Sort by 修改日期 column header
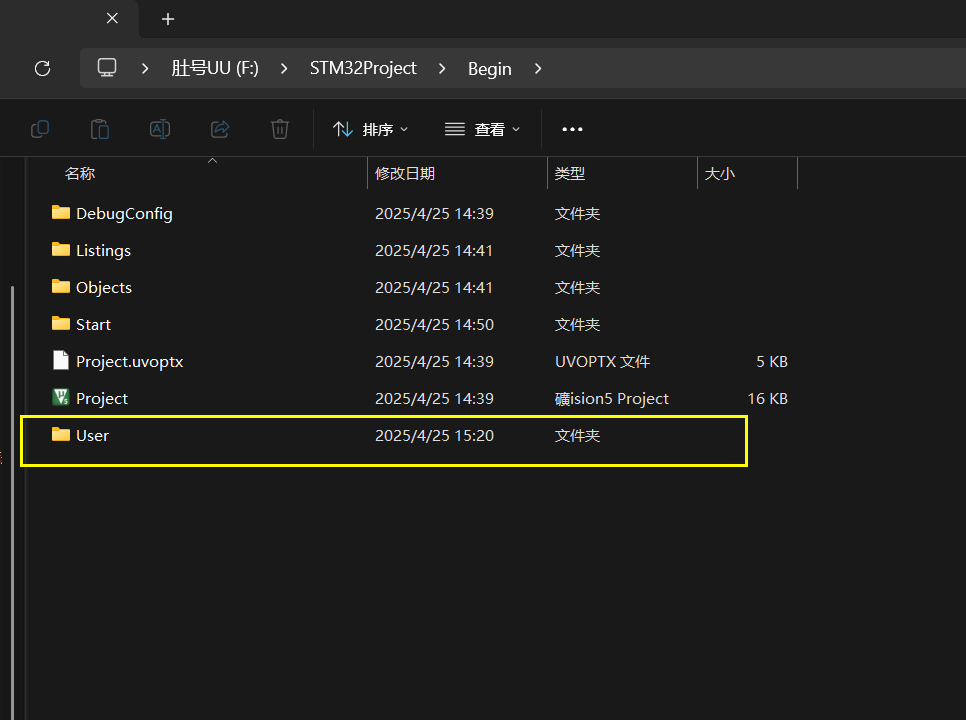The image size is (966, 720). (405, 174)
